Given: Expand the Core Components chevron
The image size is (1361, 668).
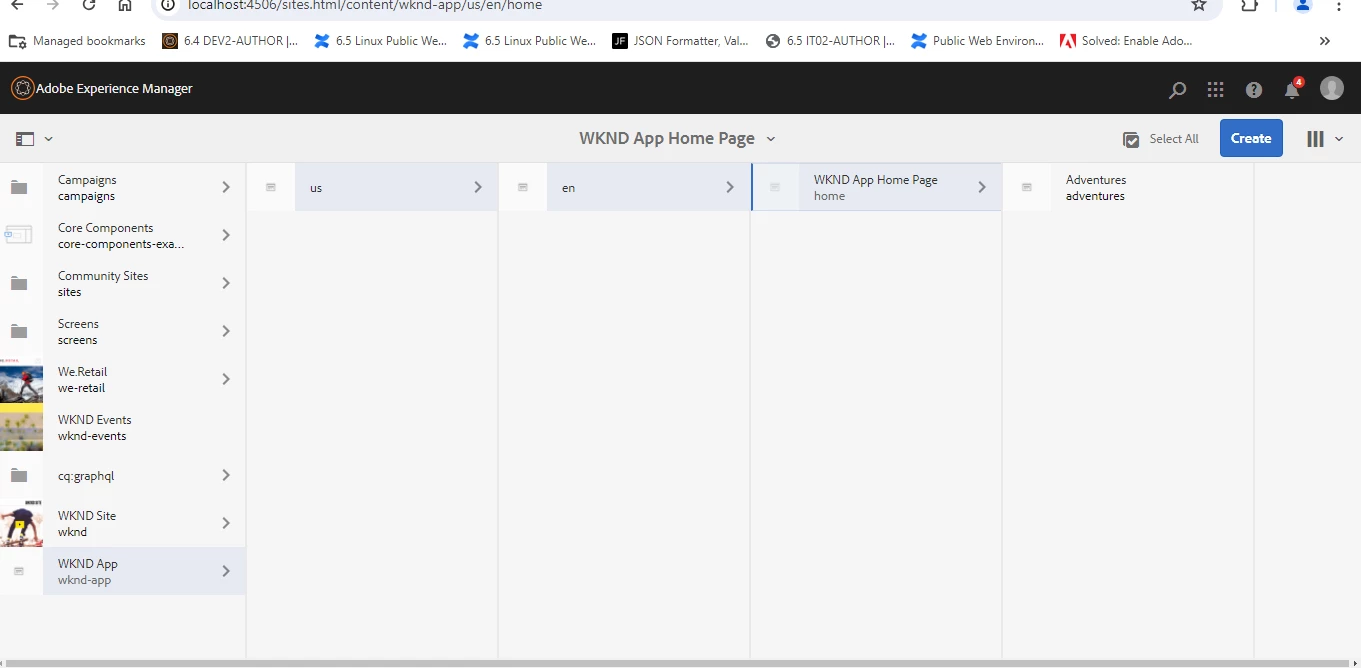Looking at the screenshot, I should [x=226, y=235].
